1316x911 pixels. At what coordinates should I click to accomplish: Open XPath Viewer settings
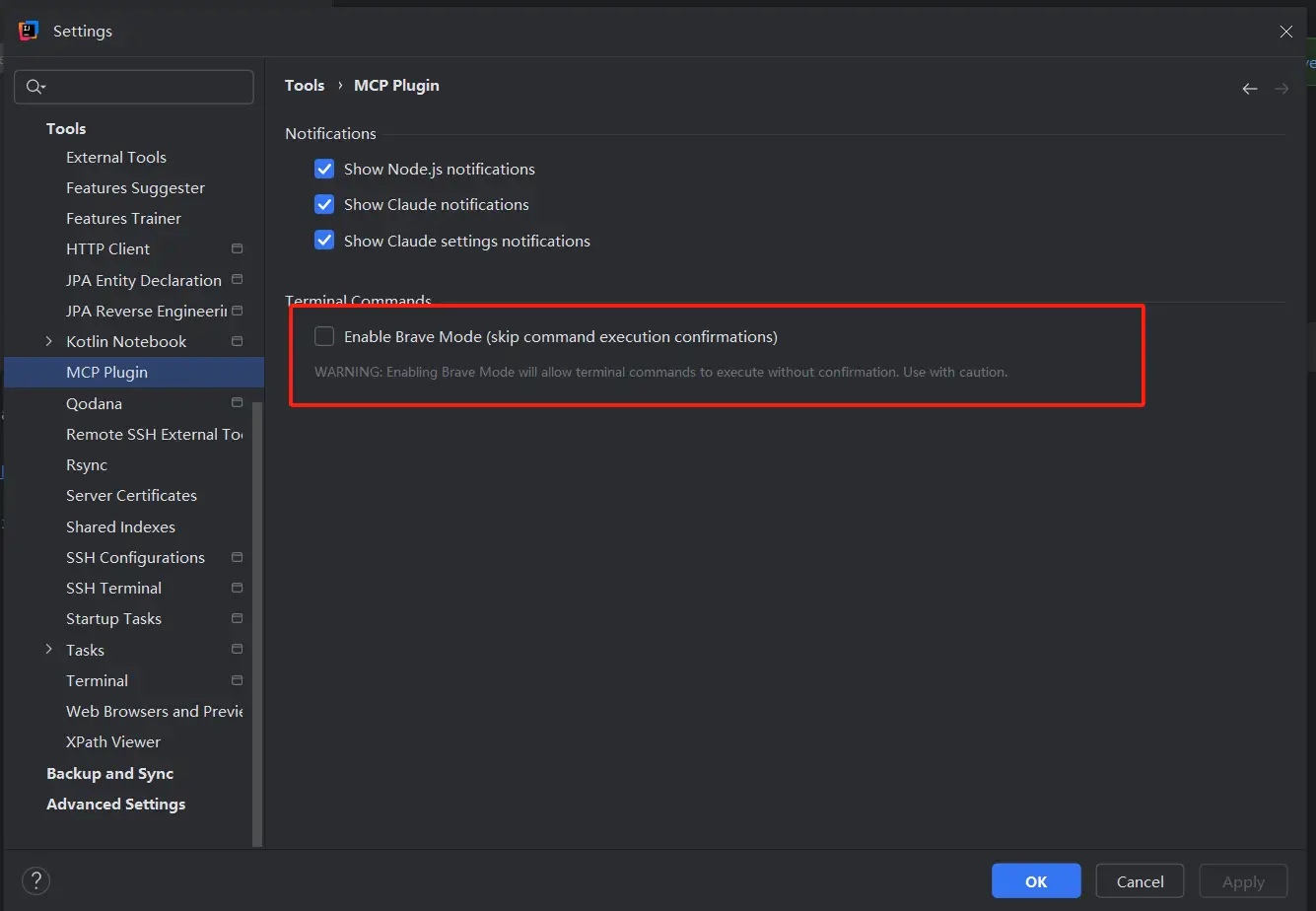tap(112, 741)
